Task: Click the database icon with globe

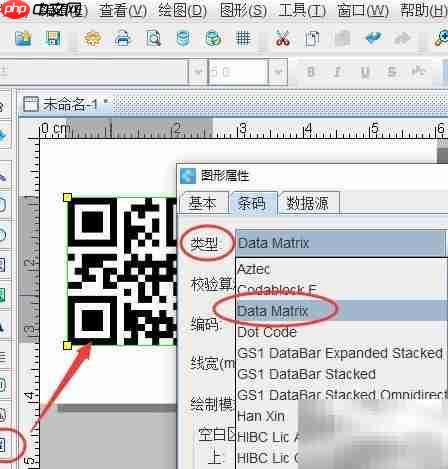Action: tap(213, 38)
